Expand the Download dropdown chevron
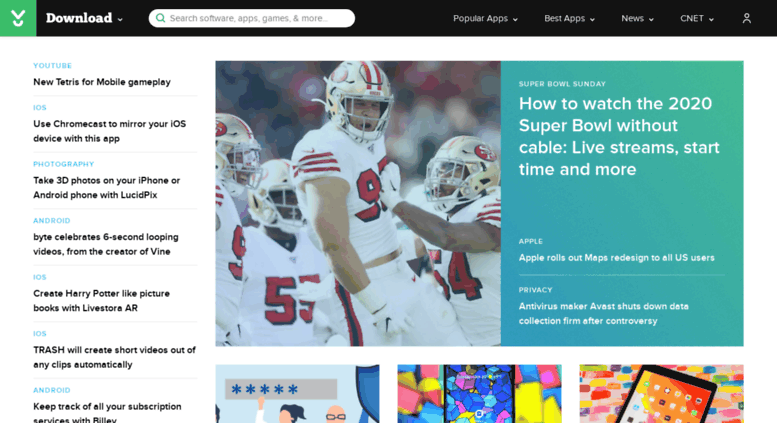The width and height of the screenshot is (777, 423). 120,19
